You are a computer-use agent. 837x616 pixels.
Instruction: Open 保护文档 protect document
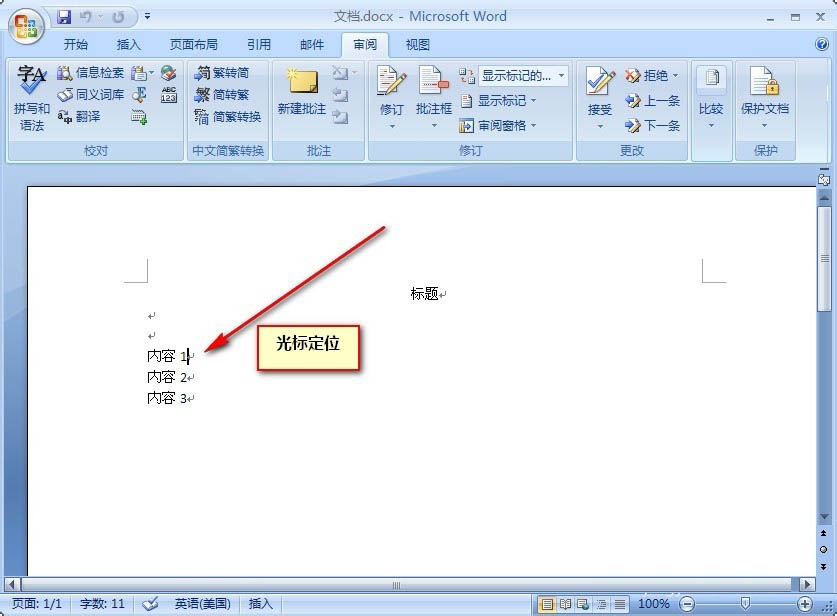pyautogui.click(x=764, y=96)
